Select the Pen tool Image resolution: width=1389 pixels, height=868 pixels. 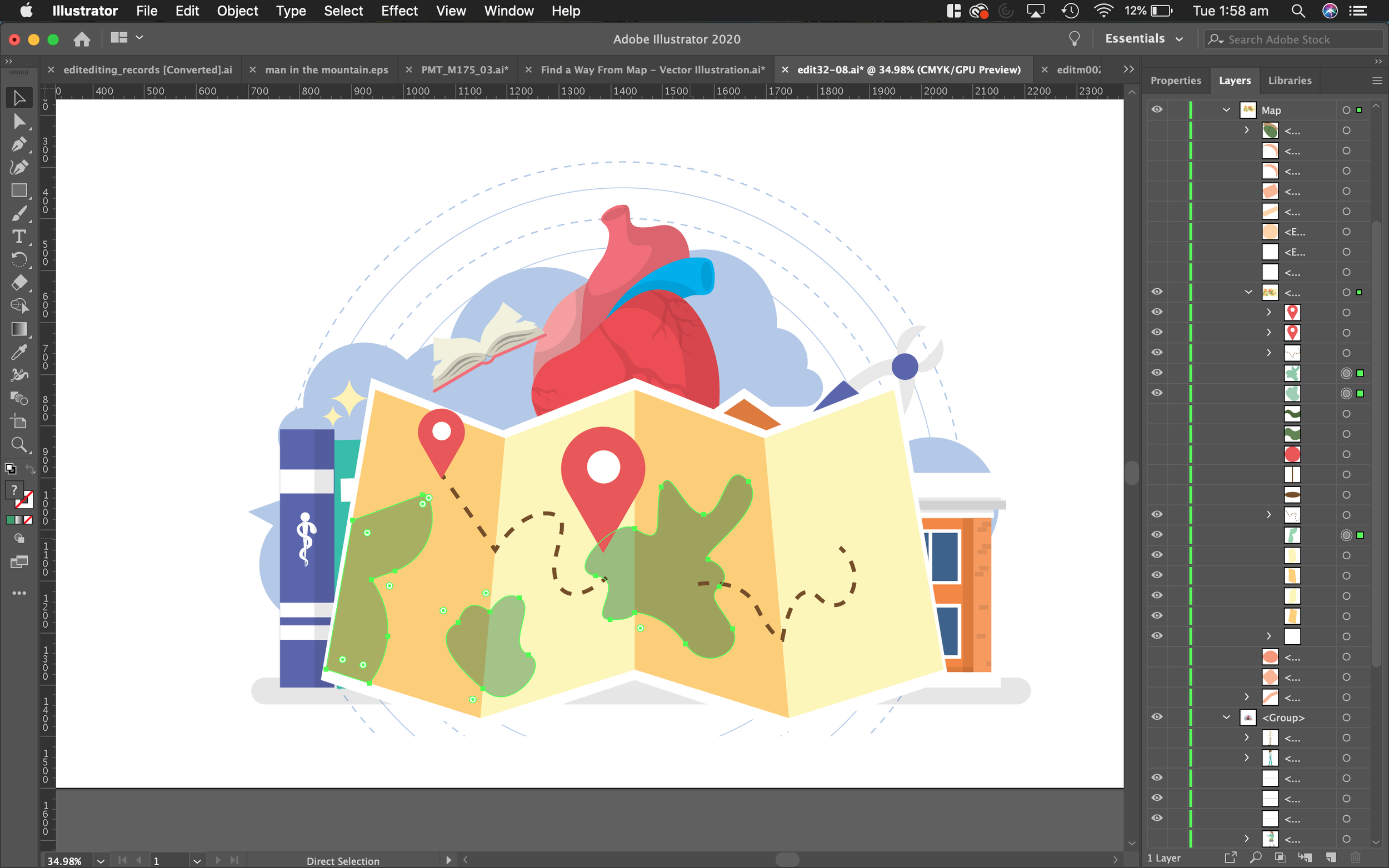[19, 144]
